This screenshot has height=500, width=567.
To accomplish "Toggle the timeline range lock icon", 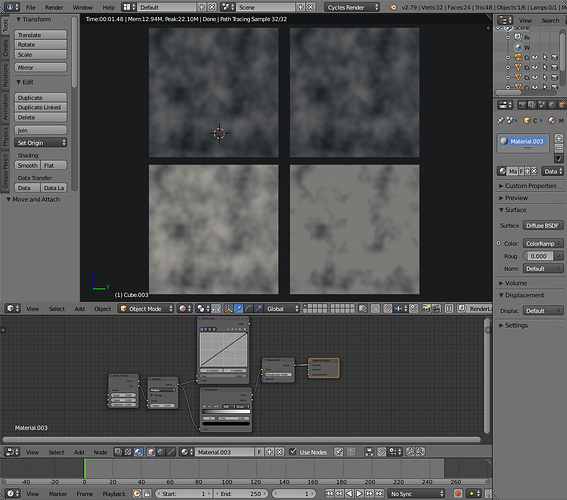I will [x=147, y=493].
